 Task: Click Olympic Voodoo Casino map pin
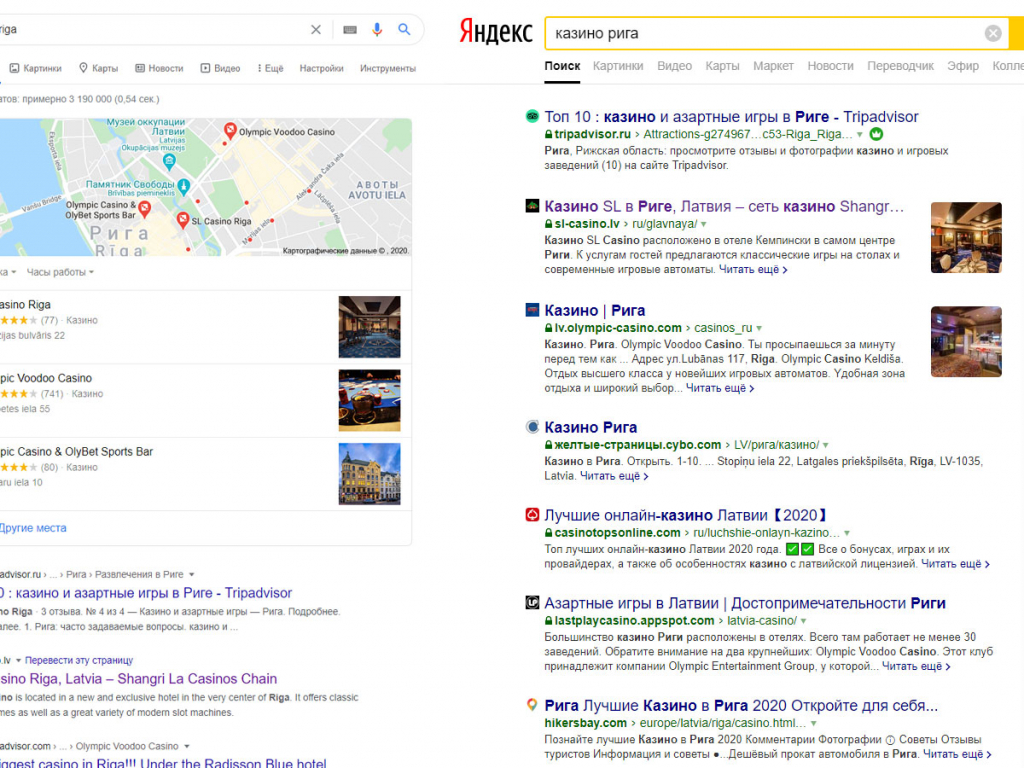click(231, 131)
